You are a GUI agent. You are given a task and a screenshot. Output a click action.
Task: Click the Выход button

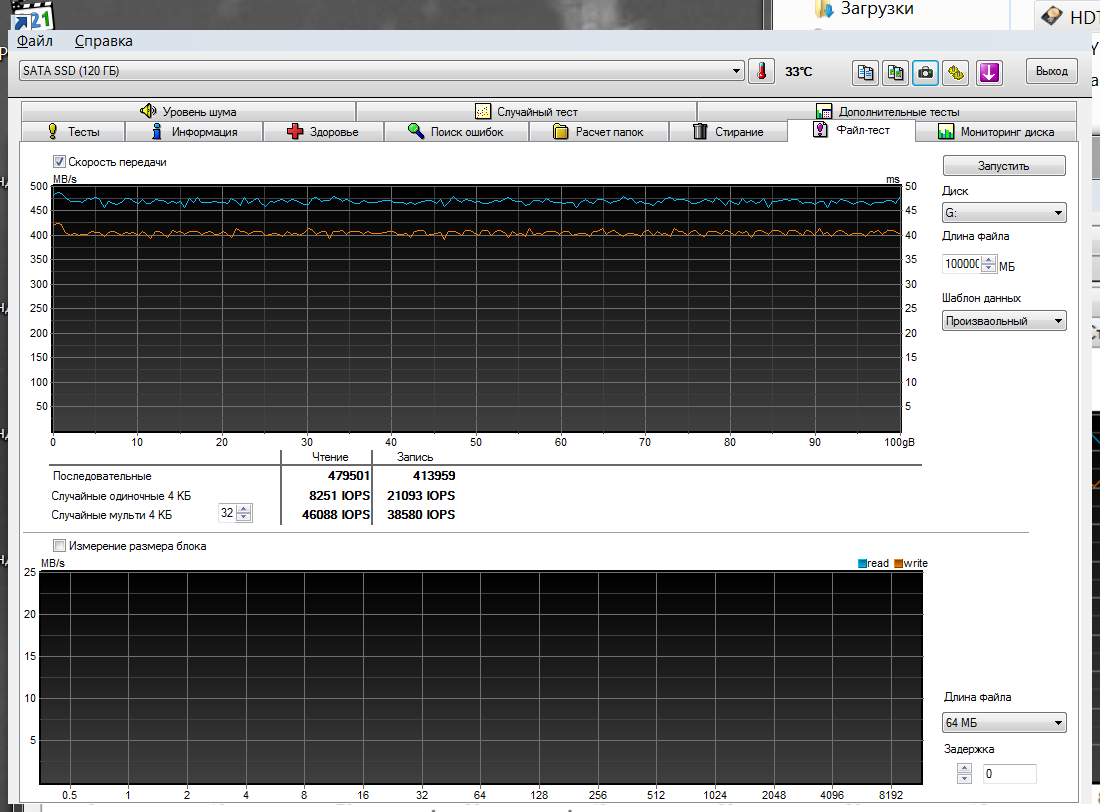(1052, 71)
